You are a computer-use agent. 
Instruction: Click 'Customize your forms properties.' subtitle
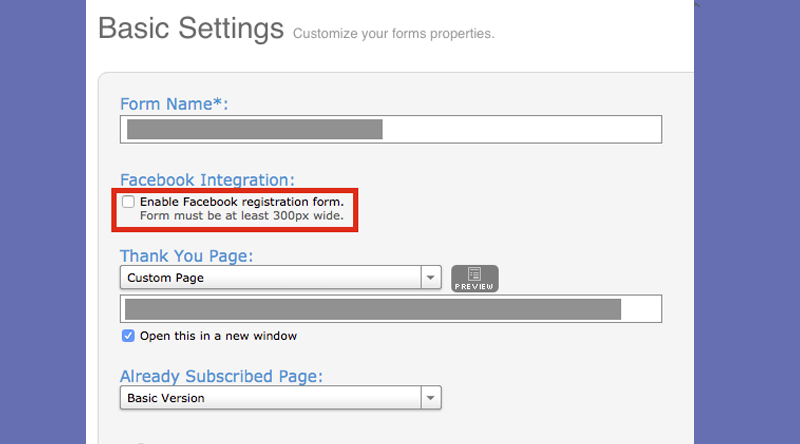coord(393,34)
